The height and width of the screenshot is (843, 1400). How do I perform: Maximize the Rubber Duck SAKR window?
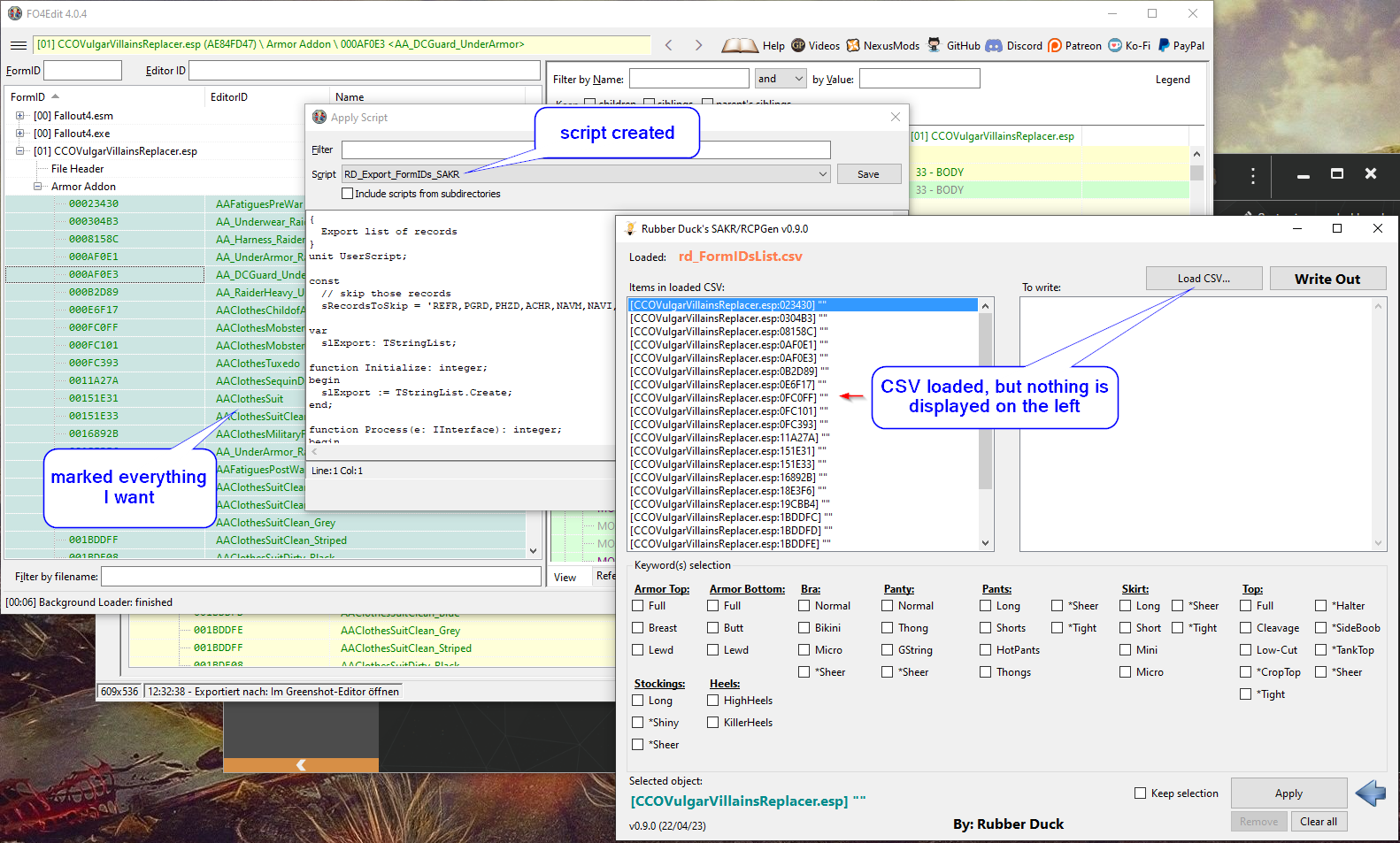[1337, 228]
